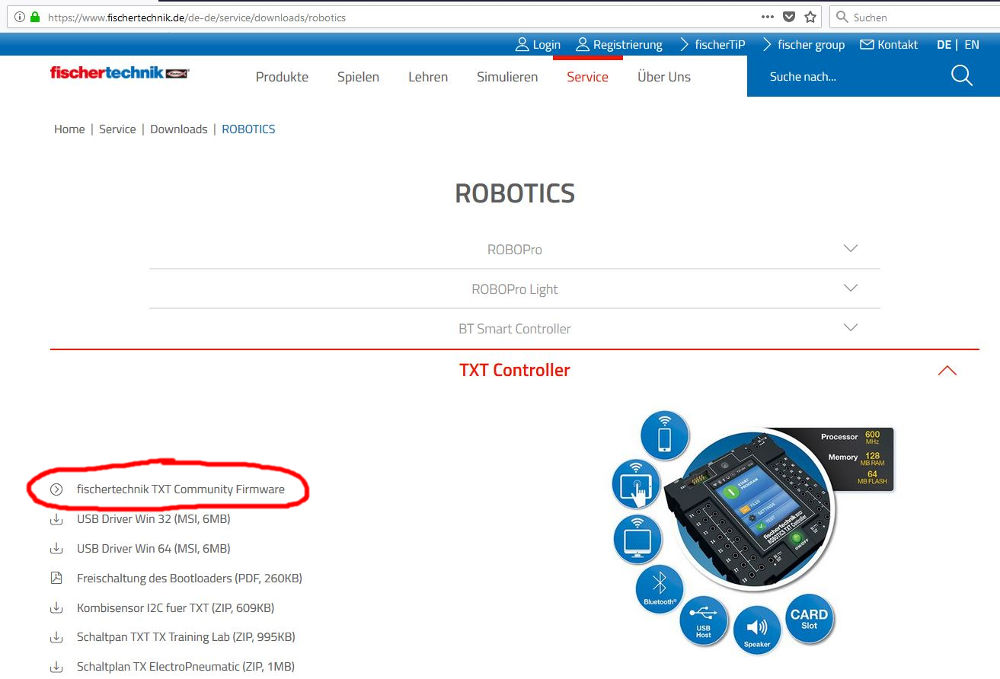1000x679 pixels.
Task: Open the Service menu item
Action: [587, 77]
